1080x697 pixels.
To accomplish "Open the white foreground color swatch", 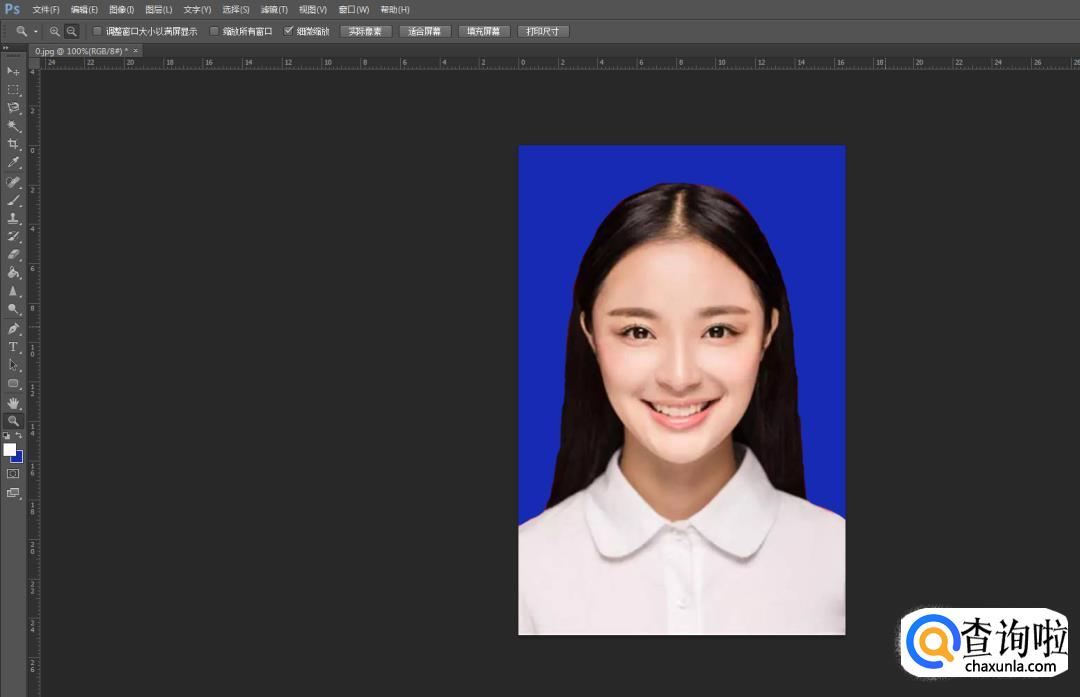I will coord(10,450).
